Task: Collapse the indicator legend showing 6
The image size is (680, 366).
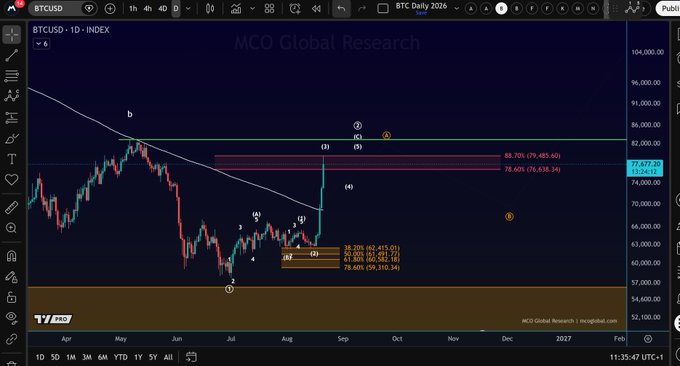Action: (x=42, y=44)
